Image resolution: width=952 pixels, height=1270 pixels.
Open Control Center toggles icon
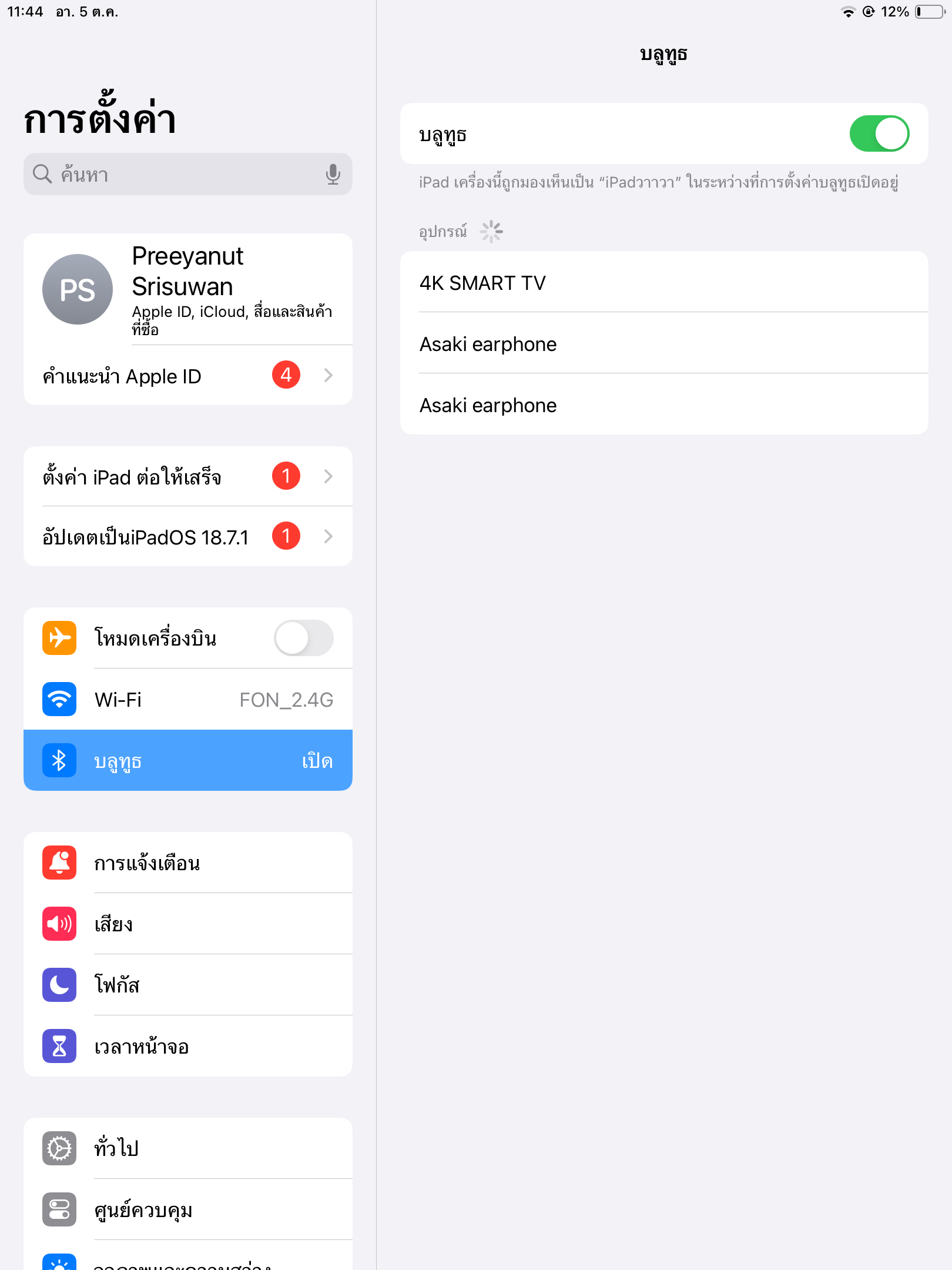[59, 1209]
